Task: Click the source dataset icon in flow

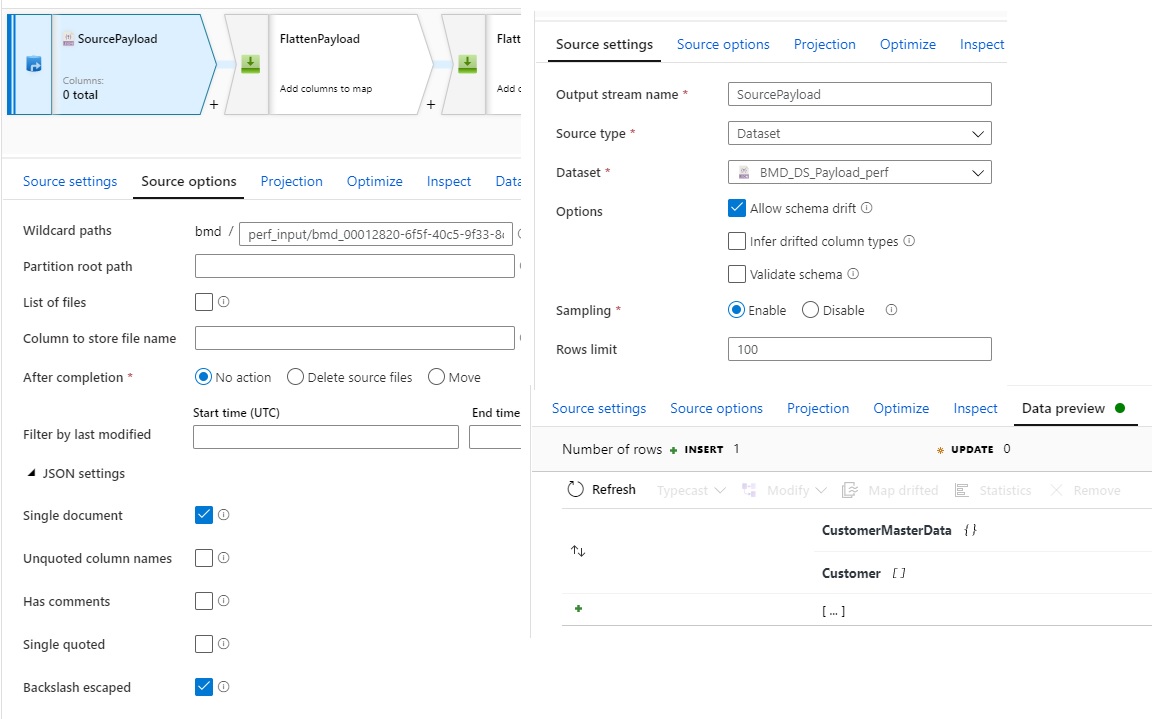Action: point(33,64)
